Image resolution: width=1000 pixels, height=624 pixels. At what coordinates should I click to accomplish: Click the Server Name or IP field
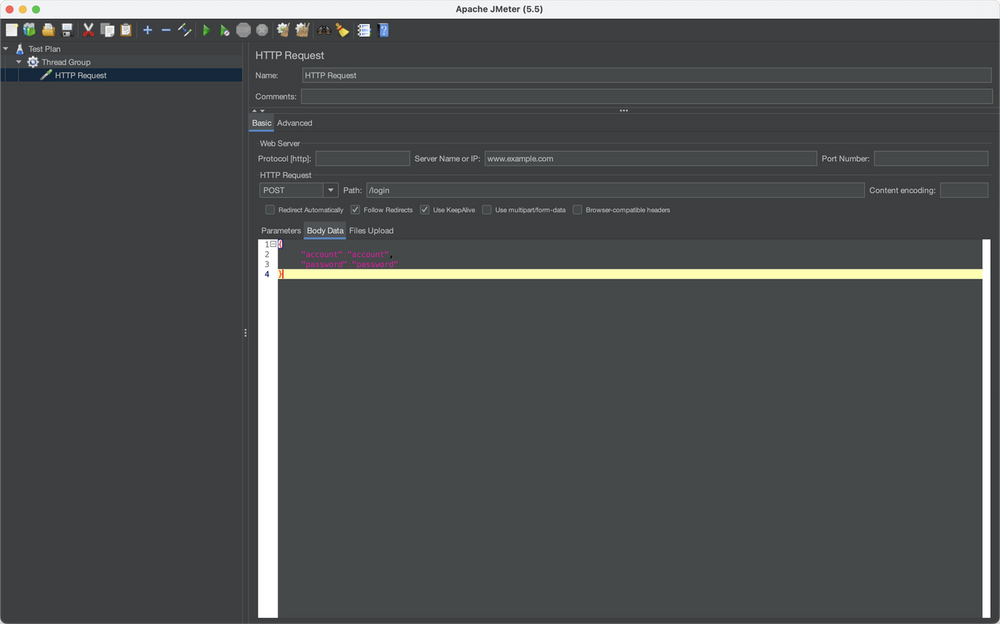click(x=650, y=158)
